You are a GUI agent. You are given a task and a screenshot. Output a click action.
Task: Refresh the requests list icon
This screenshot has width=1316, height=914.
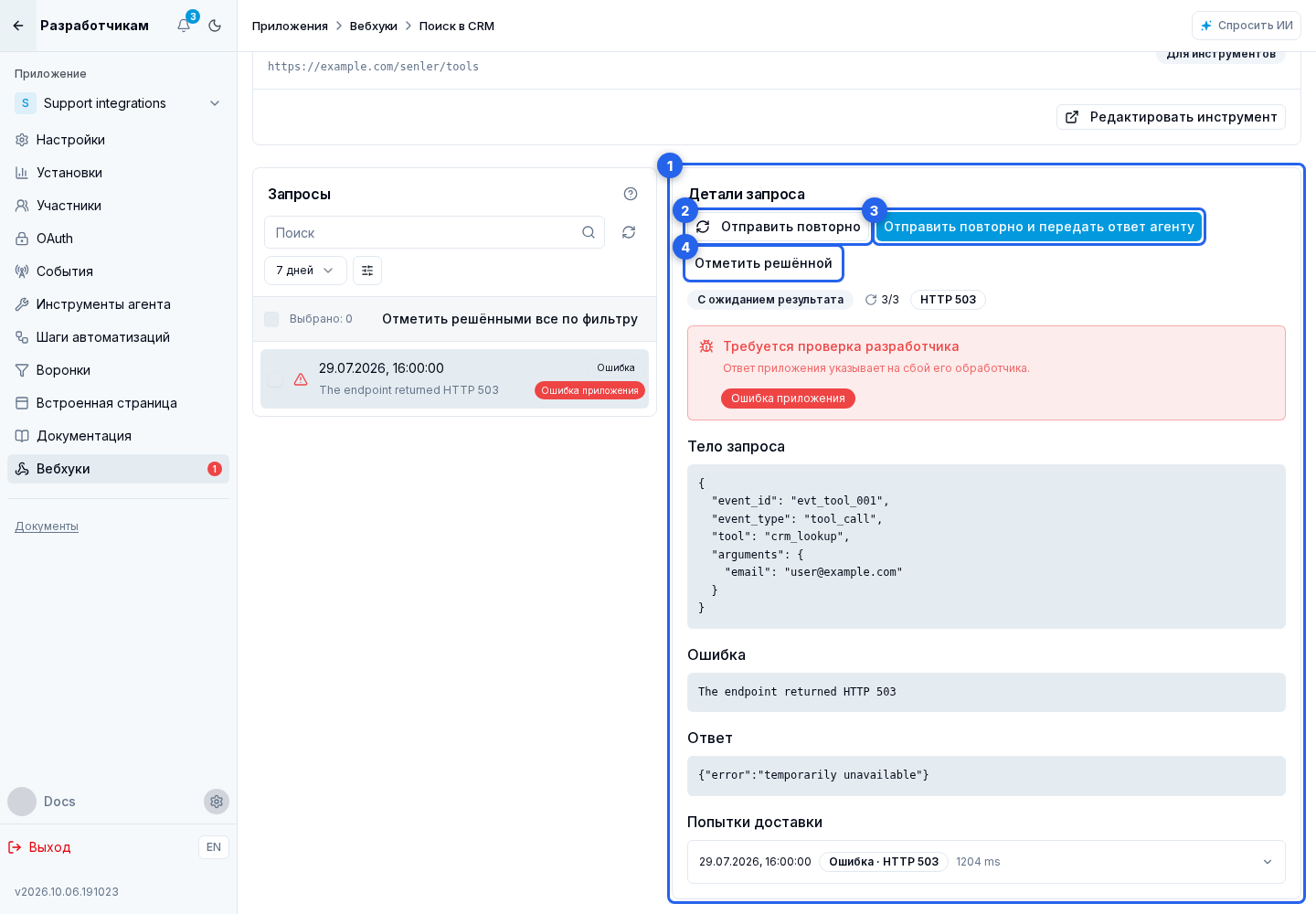pos(629,232)
